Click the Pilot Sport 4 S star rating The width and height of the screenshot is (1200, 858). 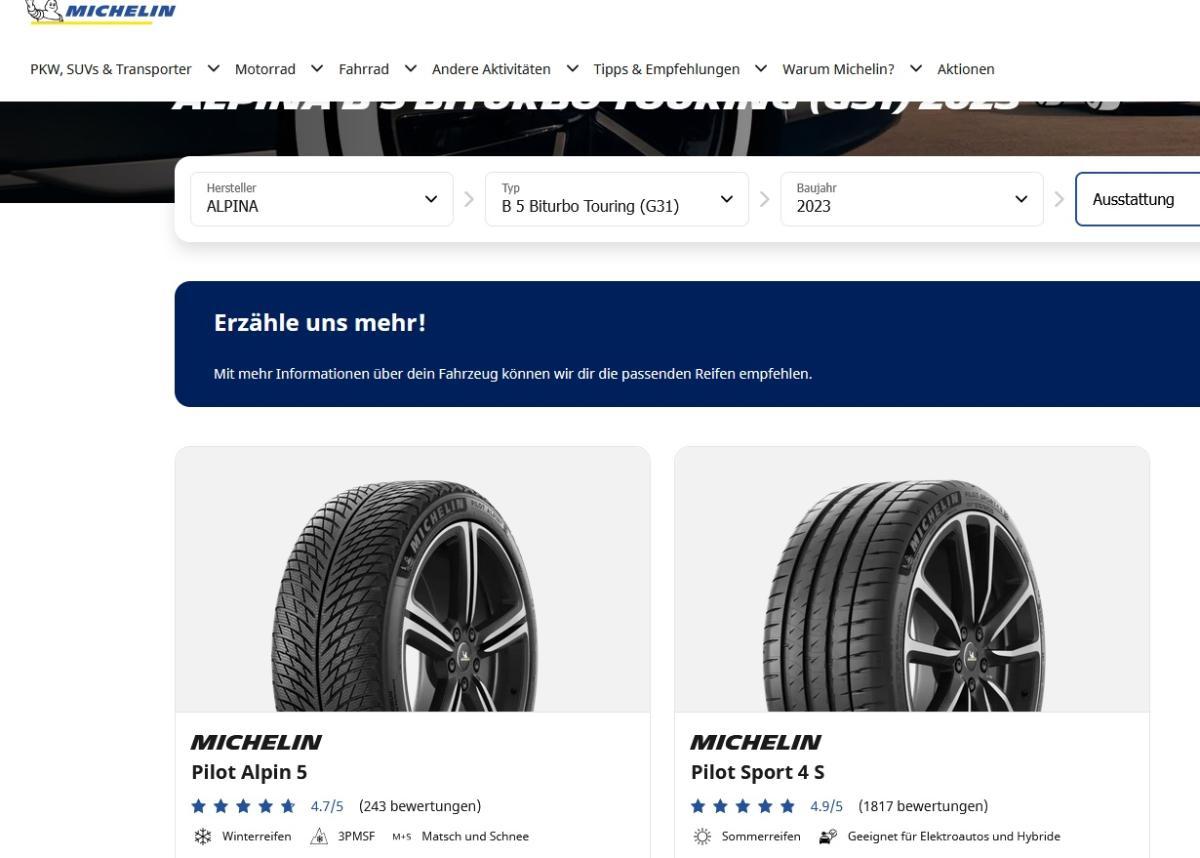click(x=744, y=806)
